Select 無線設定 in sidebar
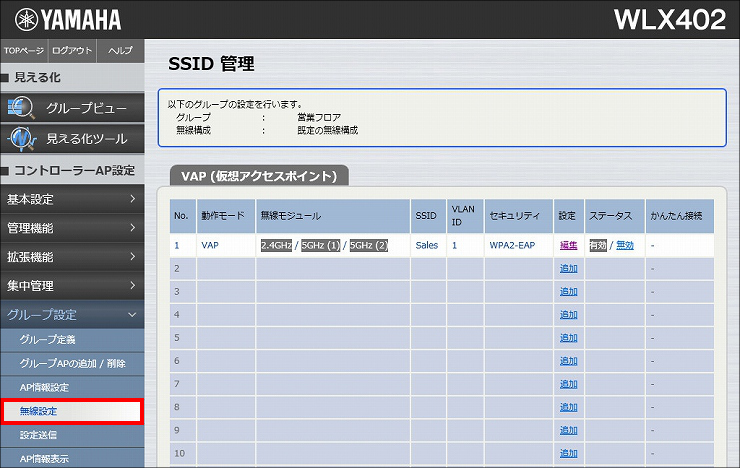This screenshot has height=468, width=740. click(72, 411)
